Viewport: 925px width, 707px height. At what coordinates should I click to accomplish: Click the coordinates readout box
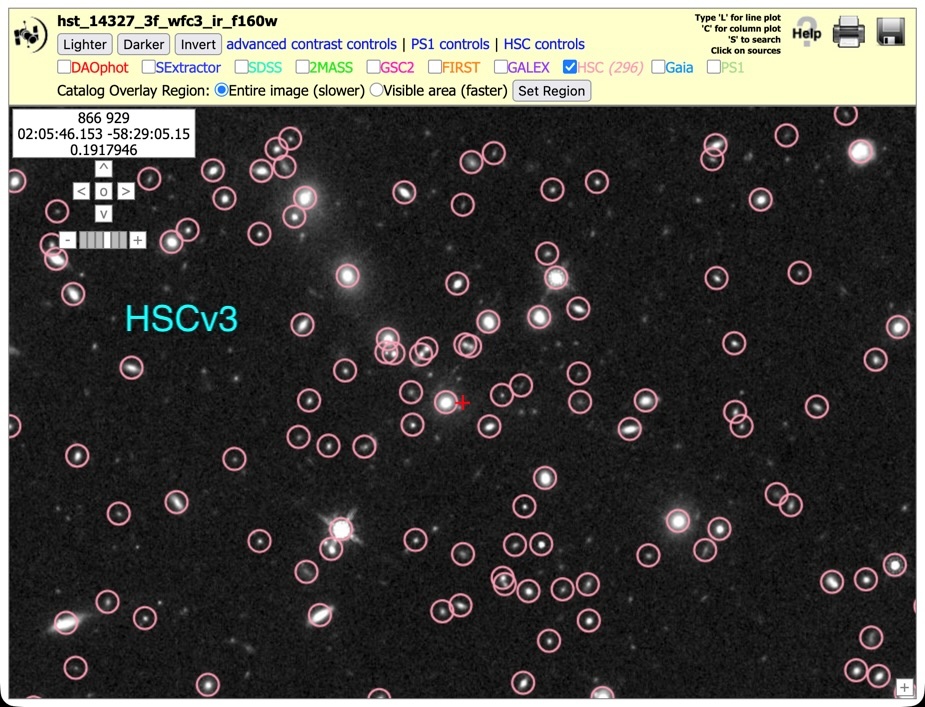[x=104, y=133]
